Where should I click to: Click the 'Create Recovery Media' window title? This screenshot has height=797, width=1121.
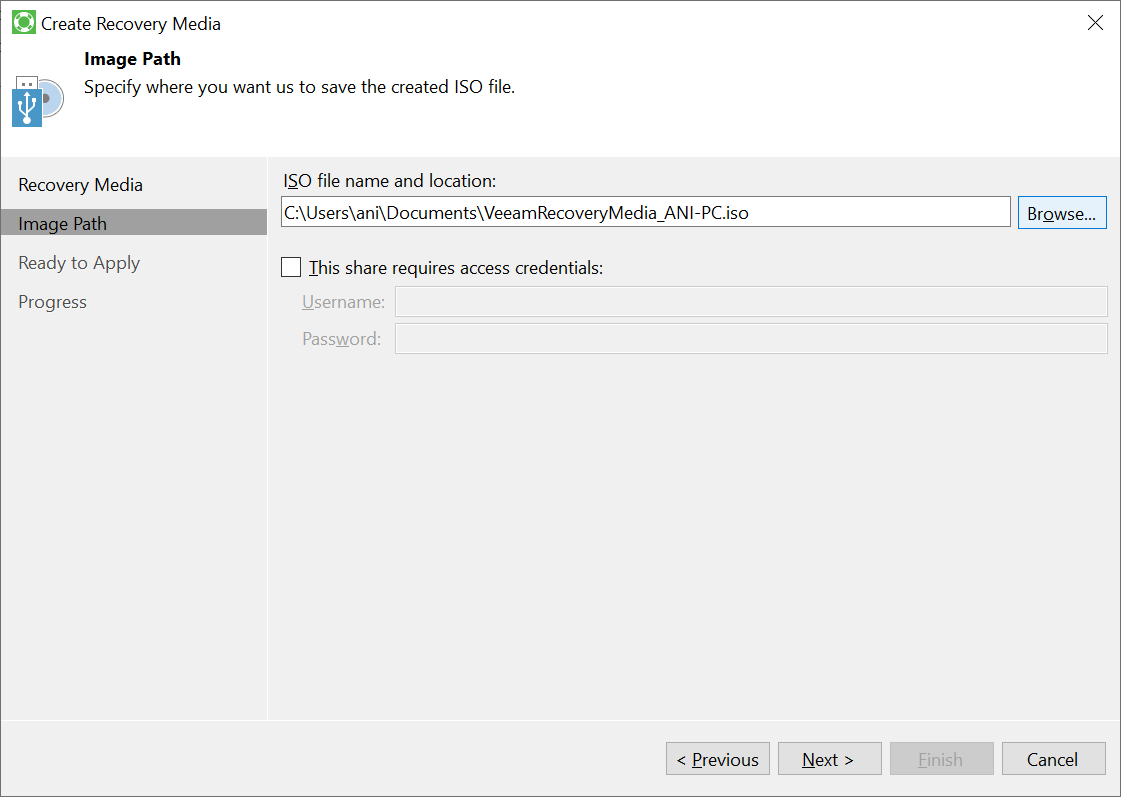[131, 24]
